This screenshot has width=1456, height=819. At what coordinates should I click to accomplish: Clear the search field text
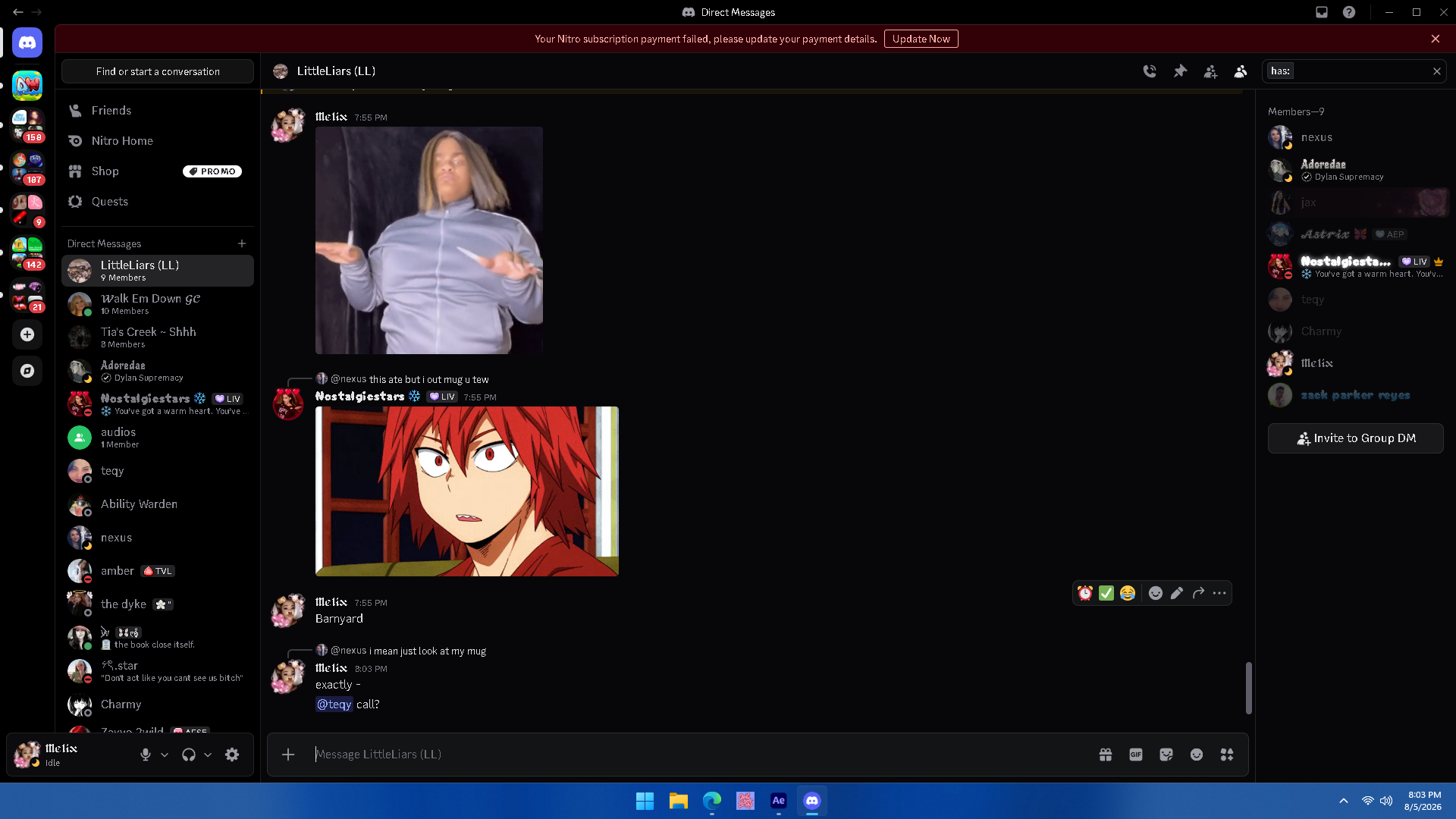pyautogui.click(x=1436, y=71)
